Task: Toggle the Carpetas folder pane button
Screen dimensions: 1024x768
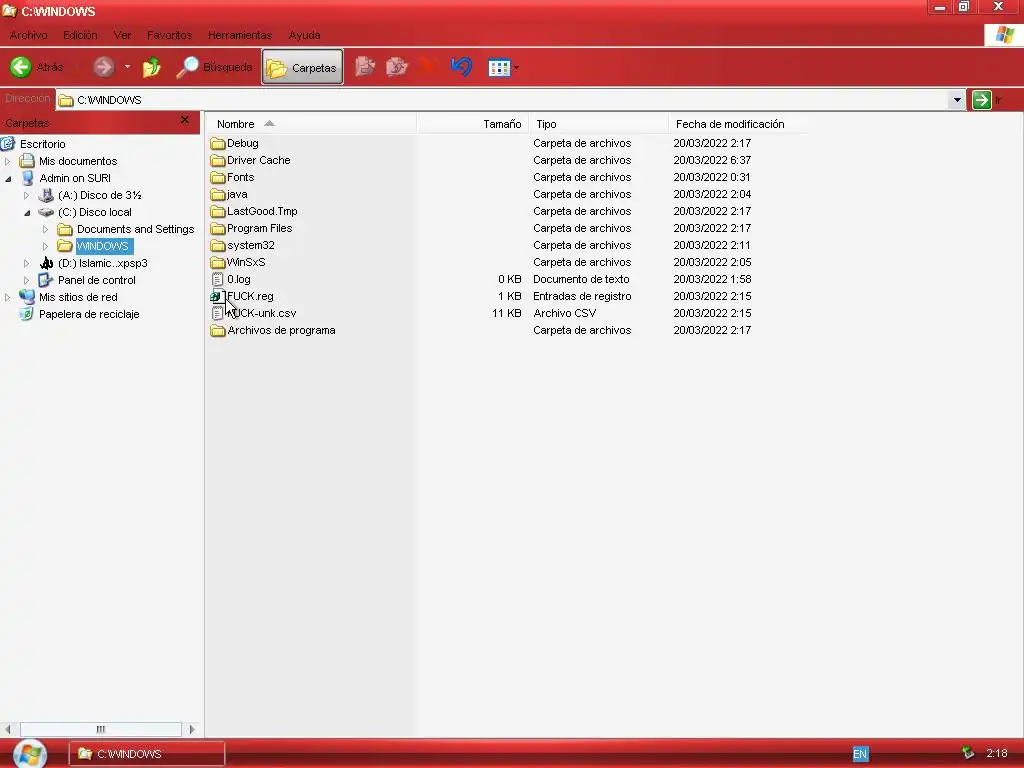Action: point(302,67)
